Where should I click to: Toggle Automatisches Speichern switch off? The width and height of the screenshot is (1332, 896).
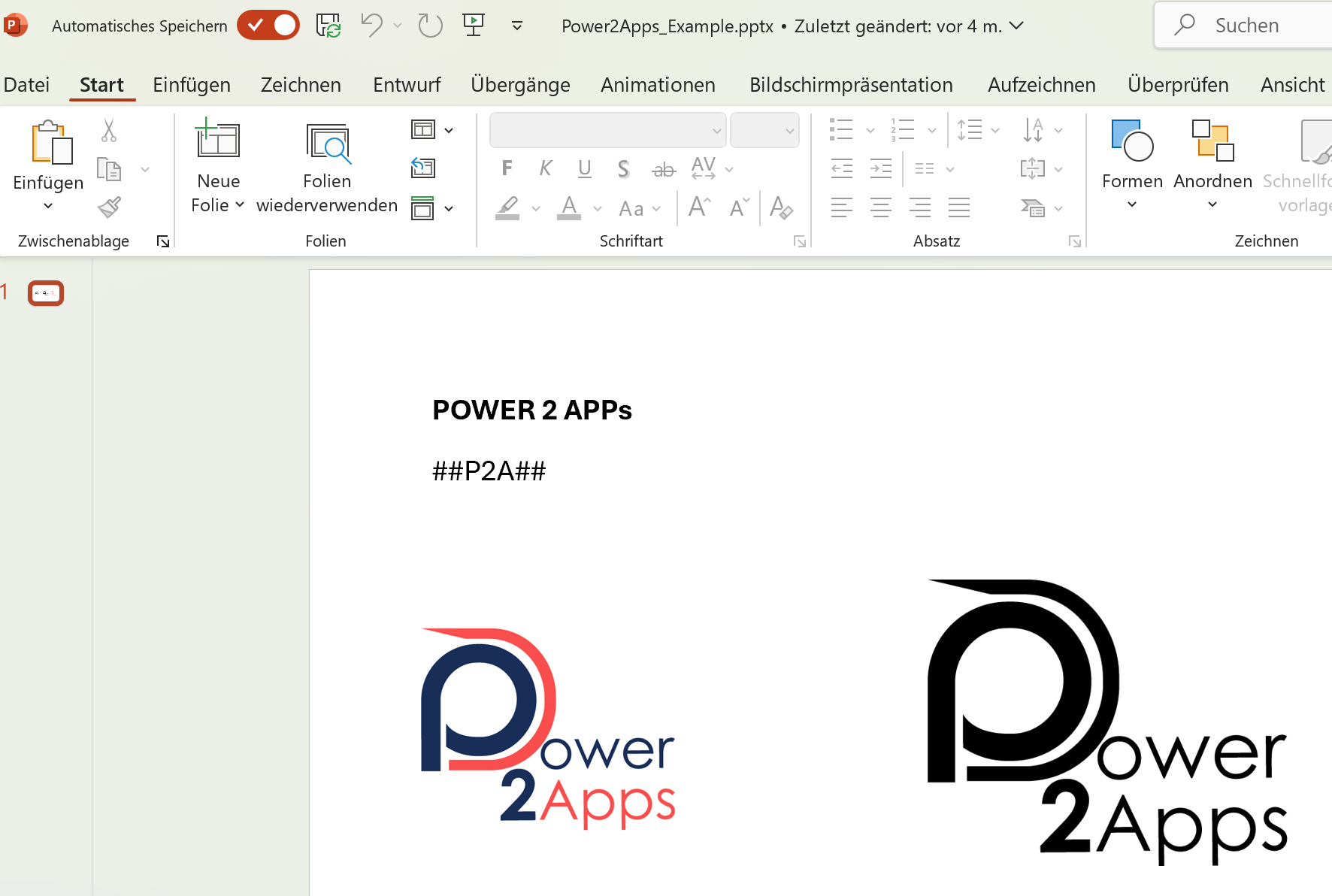click(268, 26)
